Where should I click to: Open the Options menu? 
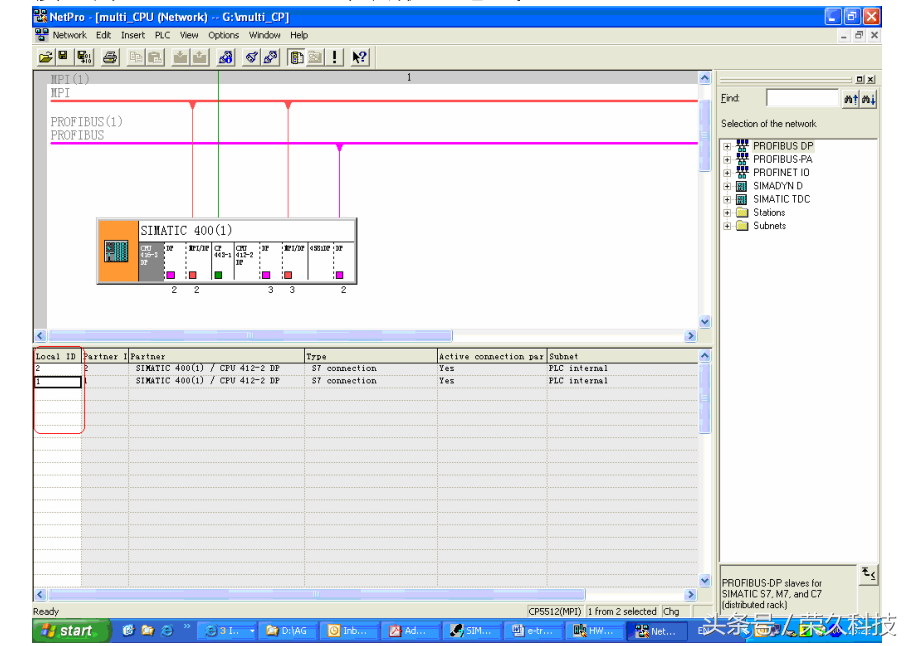223,35
